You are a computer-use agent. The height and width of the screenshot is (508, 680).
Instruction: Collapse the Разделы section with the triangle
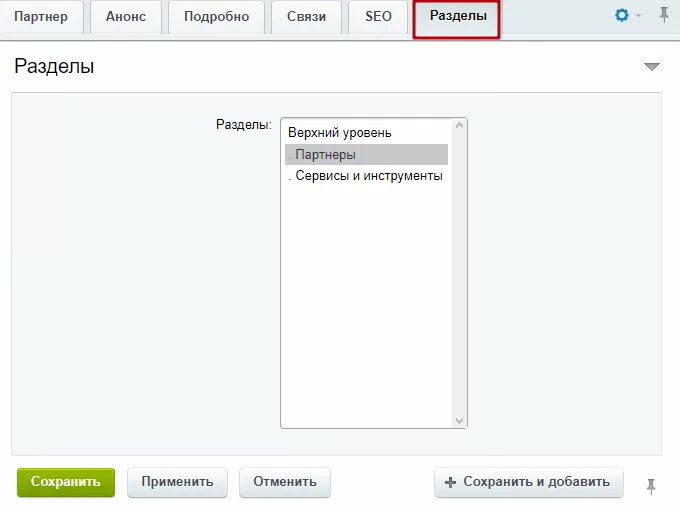point(652,66)
